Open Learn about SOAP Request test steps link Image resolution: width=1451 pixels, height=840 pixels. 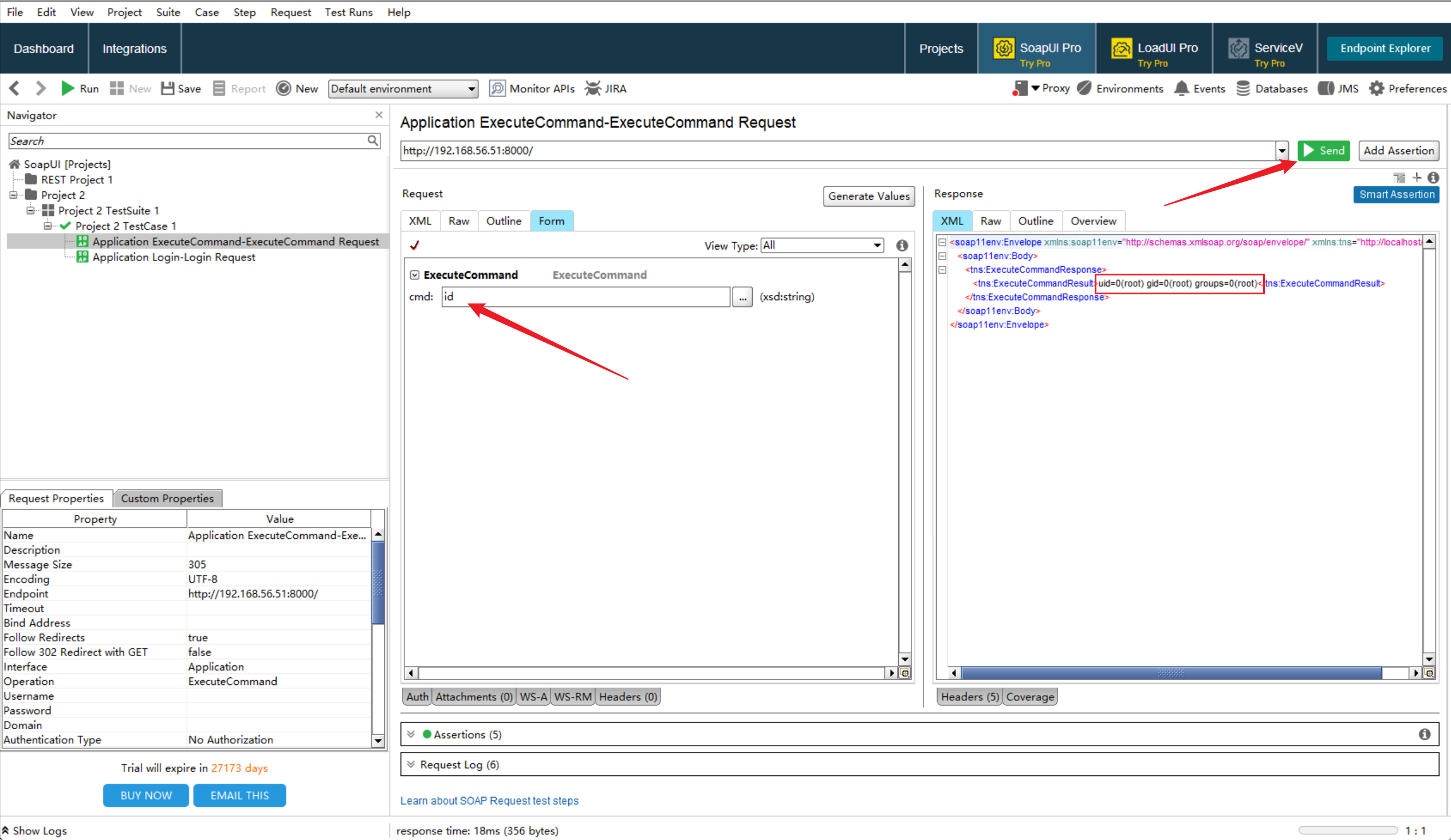click(489, 800)
